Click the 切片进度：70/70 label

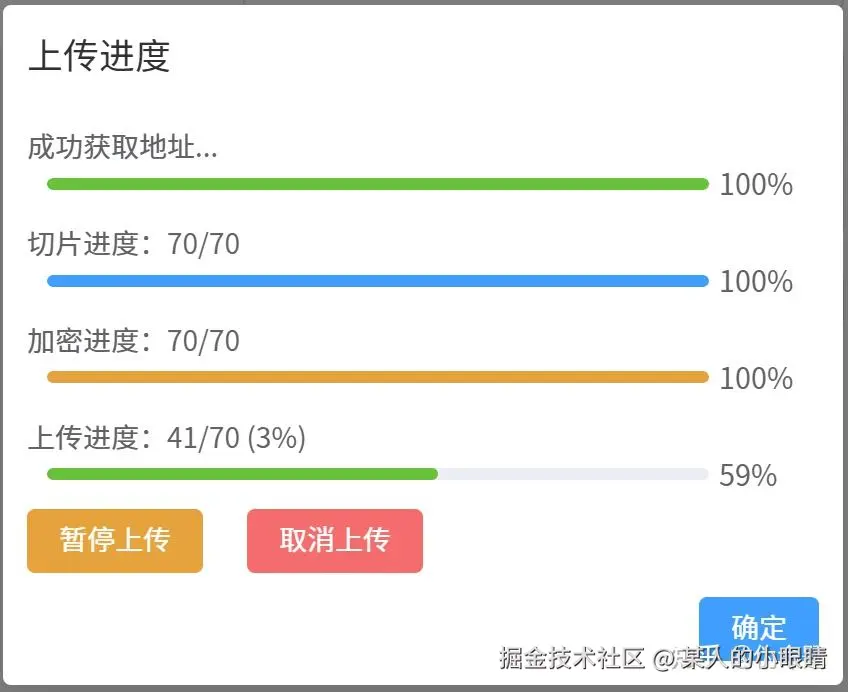(133, 244)
